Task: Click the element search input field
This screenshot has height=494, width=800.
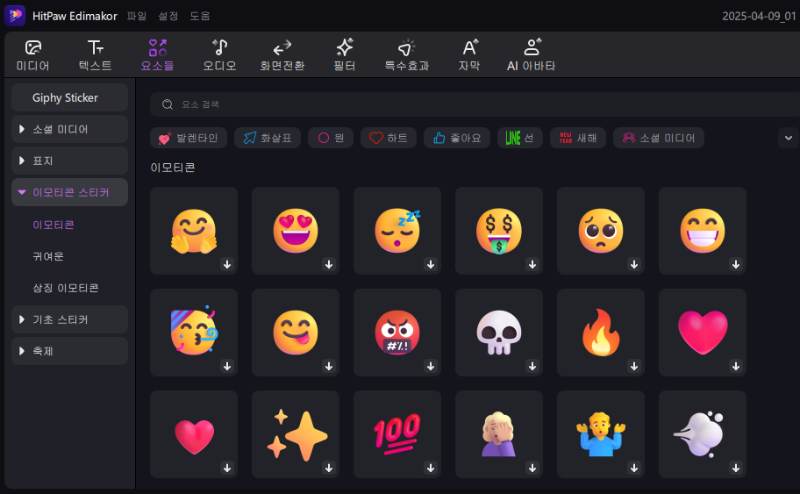Action: (474, 104)
